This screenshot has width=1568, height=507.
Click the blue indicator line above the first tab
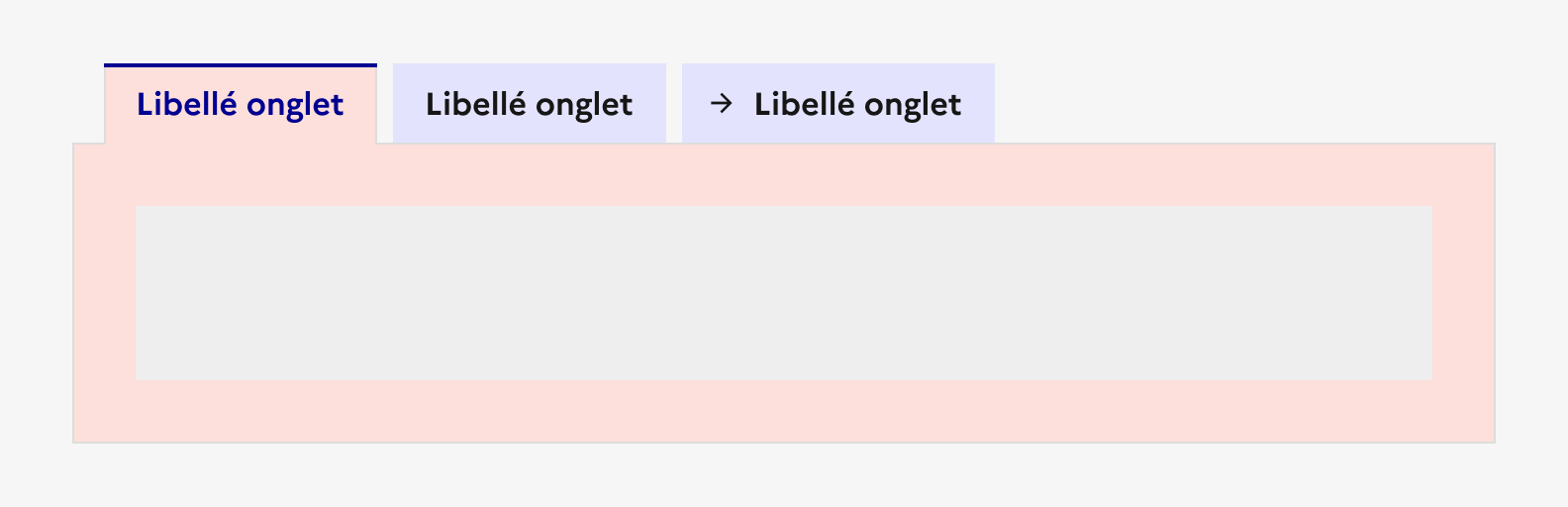[241, 65]
